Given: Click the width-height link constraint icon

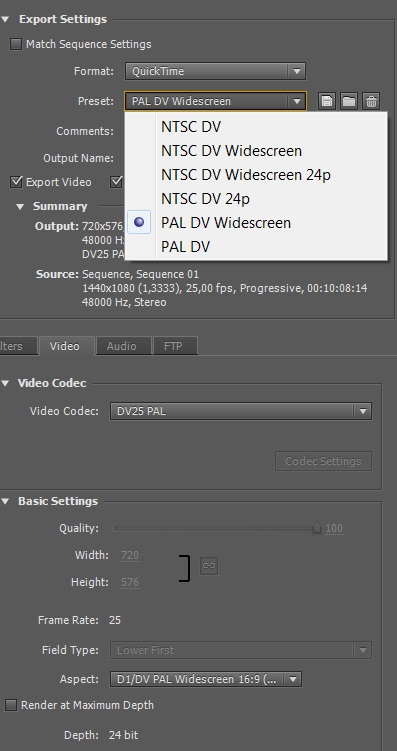Looking at the screenshot, I should [x=209, y=566].
